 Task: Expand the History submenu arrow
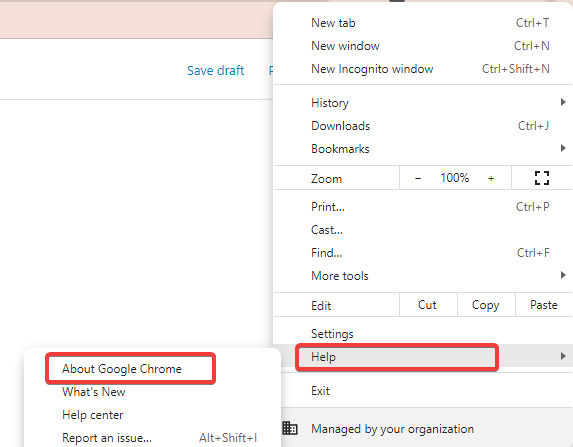tap(563, 102)
